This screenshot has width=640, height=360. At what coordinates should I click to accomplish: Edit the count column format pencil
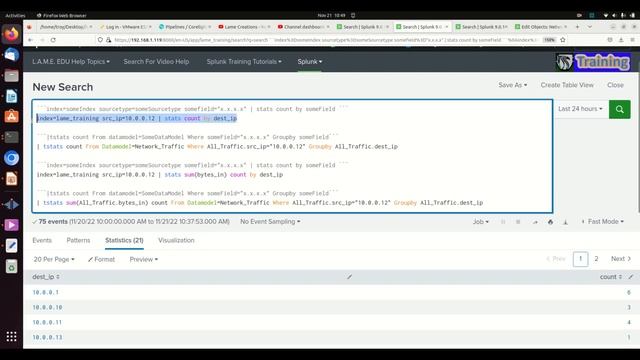coord(631,277)
